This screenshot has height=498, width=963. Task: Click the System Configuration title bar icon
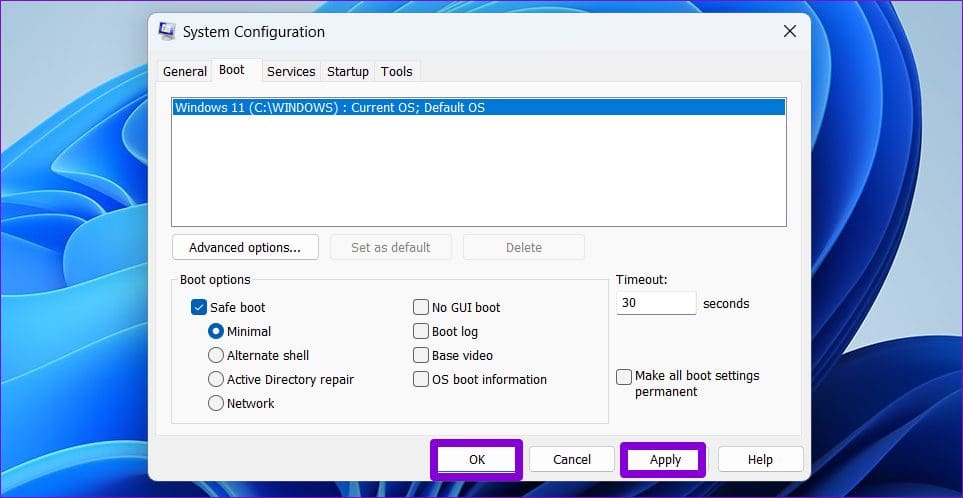[166, 31]
